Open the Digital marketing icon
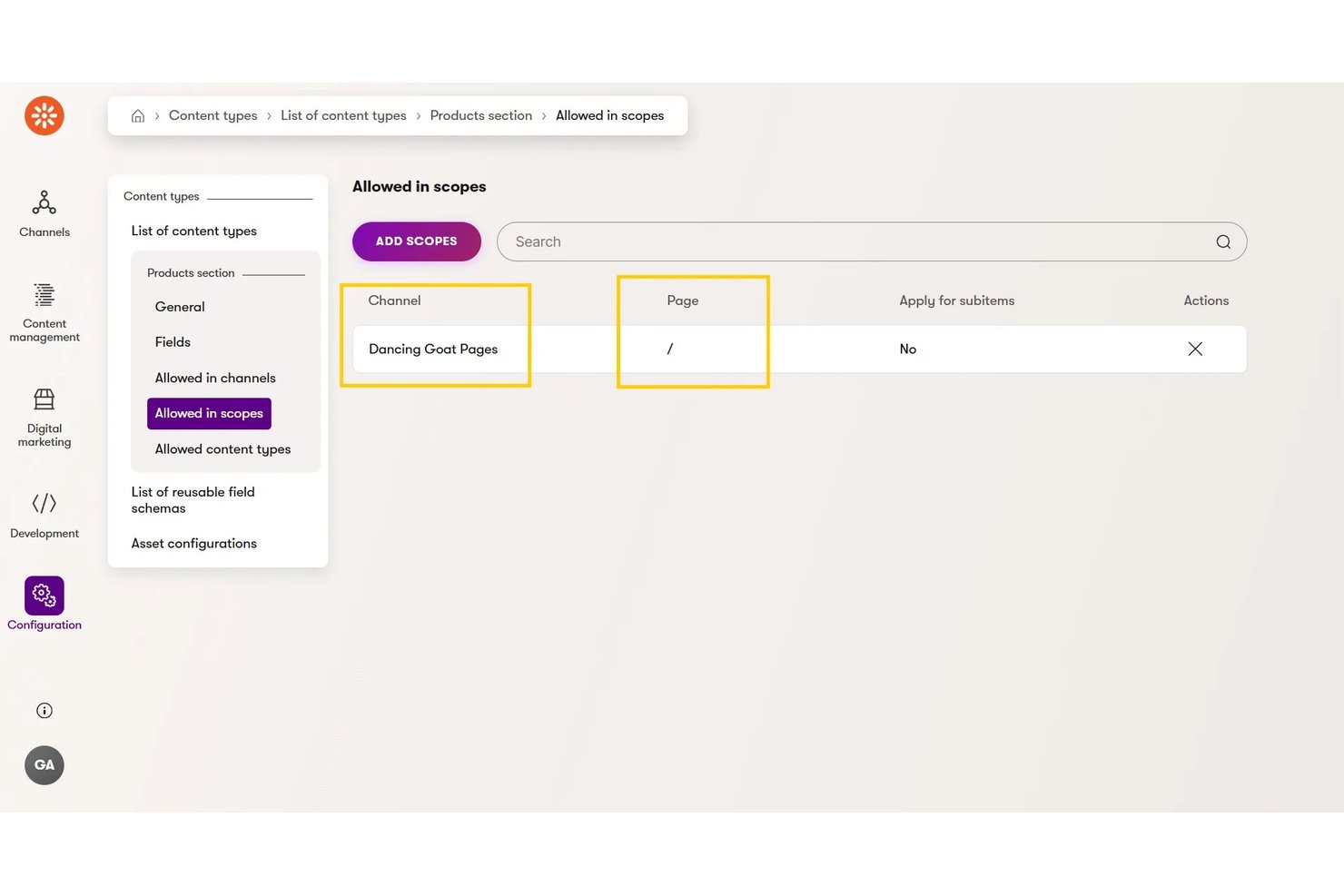The height and width of the screenshot is (896, 1344). click(x=44, y=399)
